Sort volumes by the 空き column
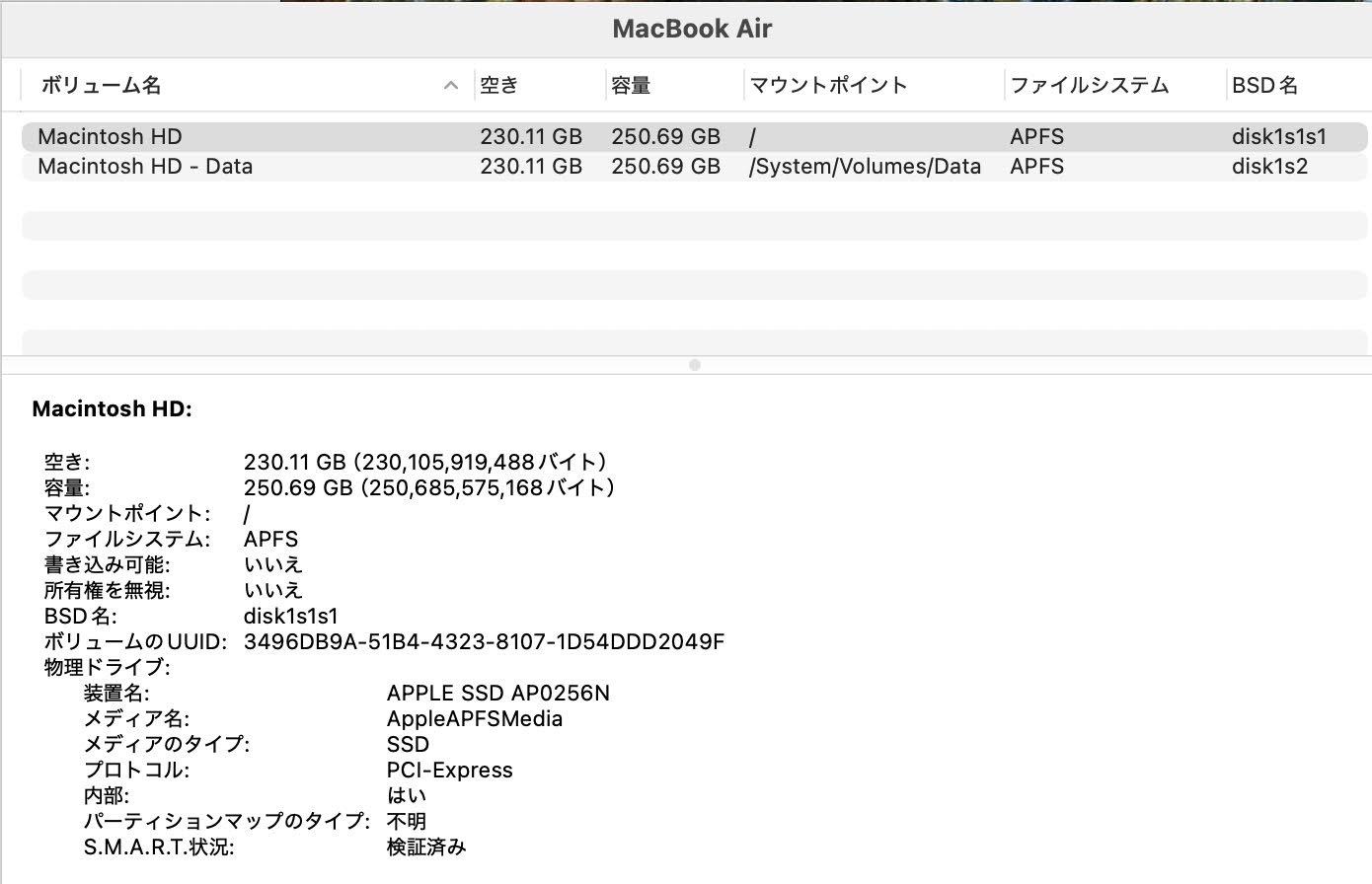Screen dimensions: 1372x884 point(499,86)
